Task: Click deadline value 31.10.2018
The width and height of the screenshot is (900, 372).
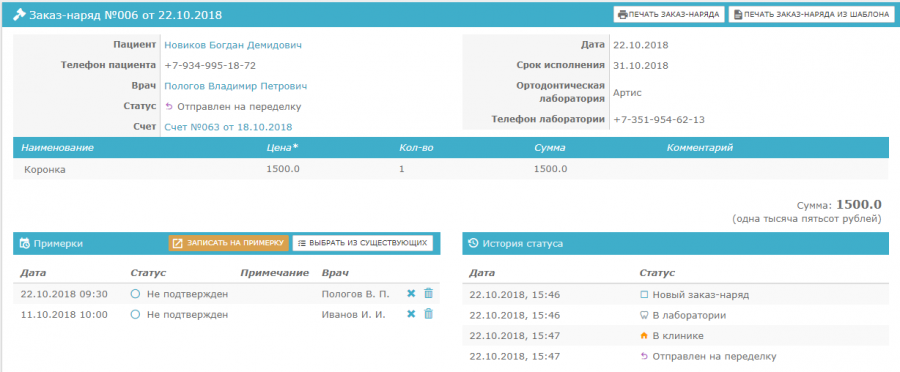Action: pos(641,65)
